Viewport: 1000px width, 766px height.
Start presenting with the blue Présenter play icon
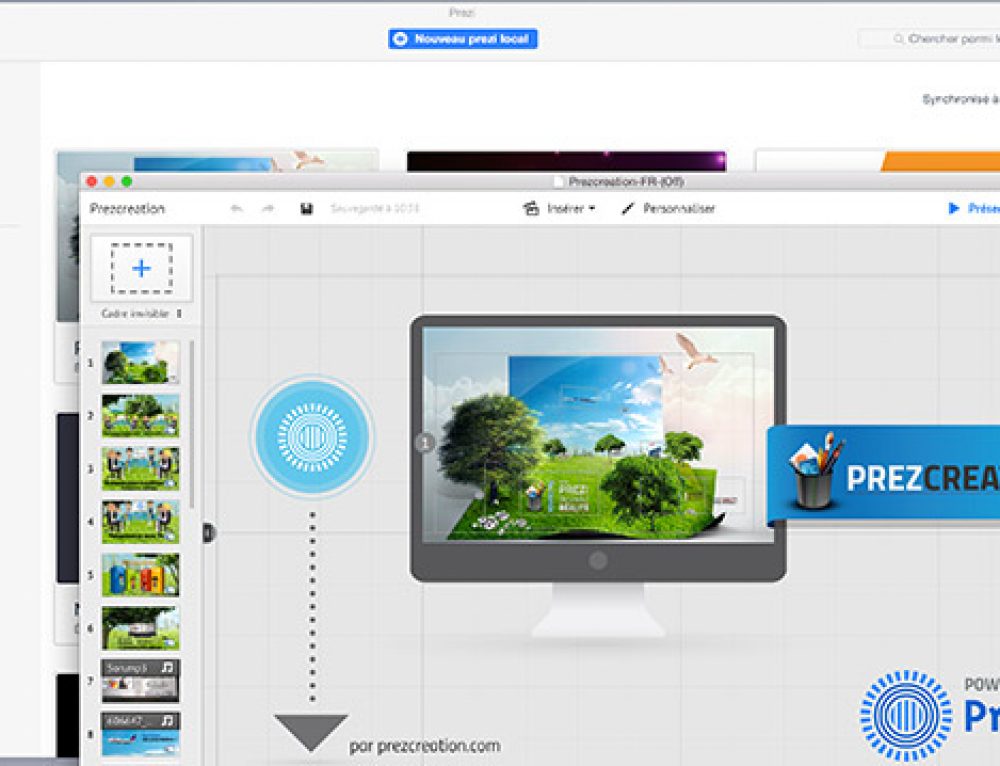(952, 207)
